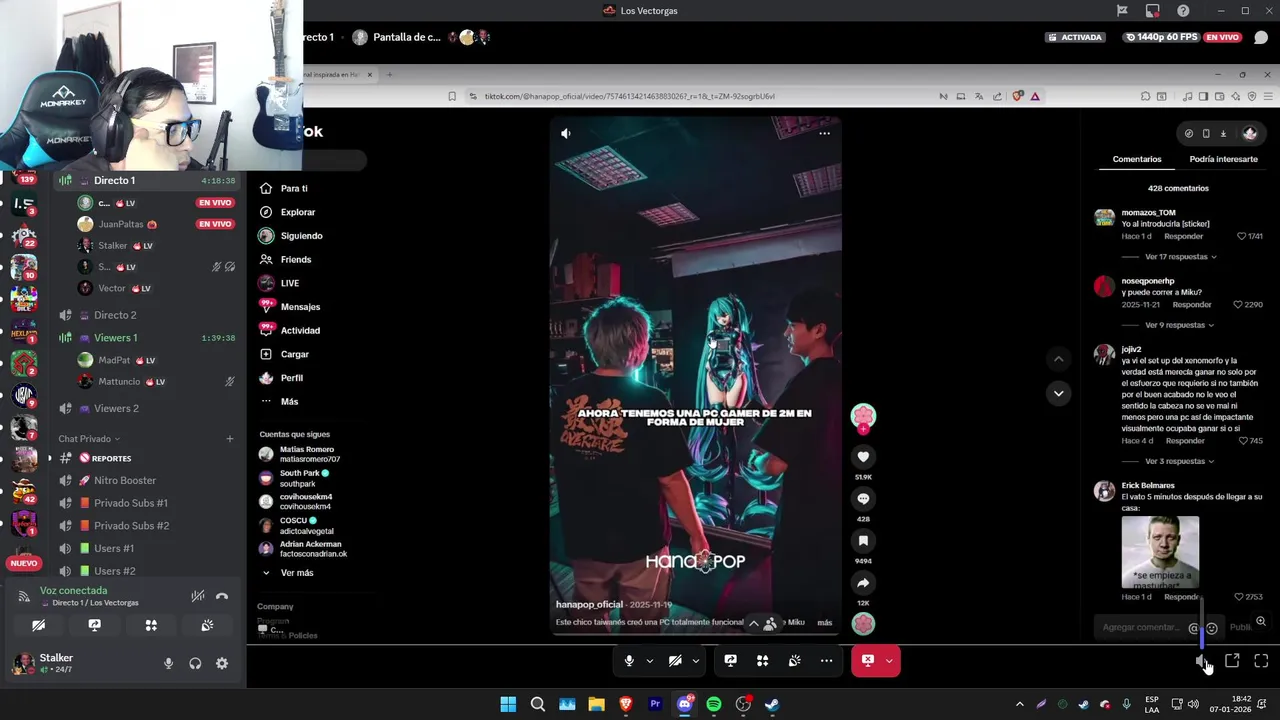Expand arrow beside REPORTES channel
The height and width of the screenshot is (720, 1280).
[50, 458]
